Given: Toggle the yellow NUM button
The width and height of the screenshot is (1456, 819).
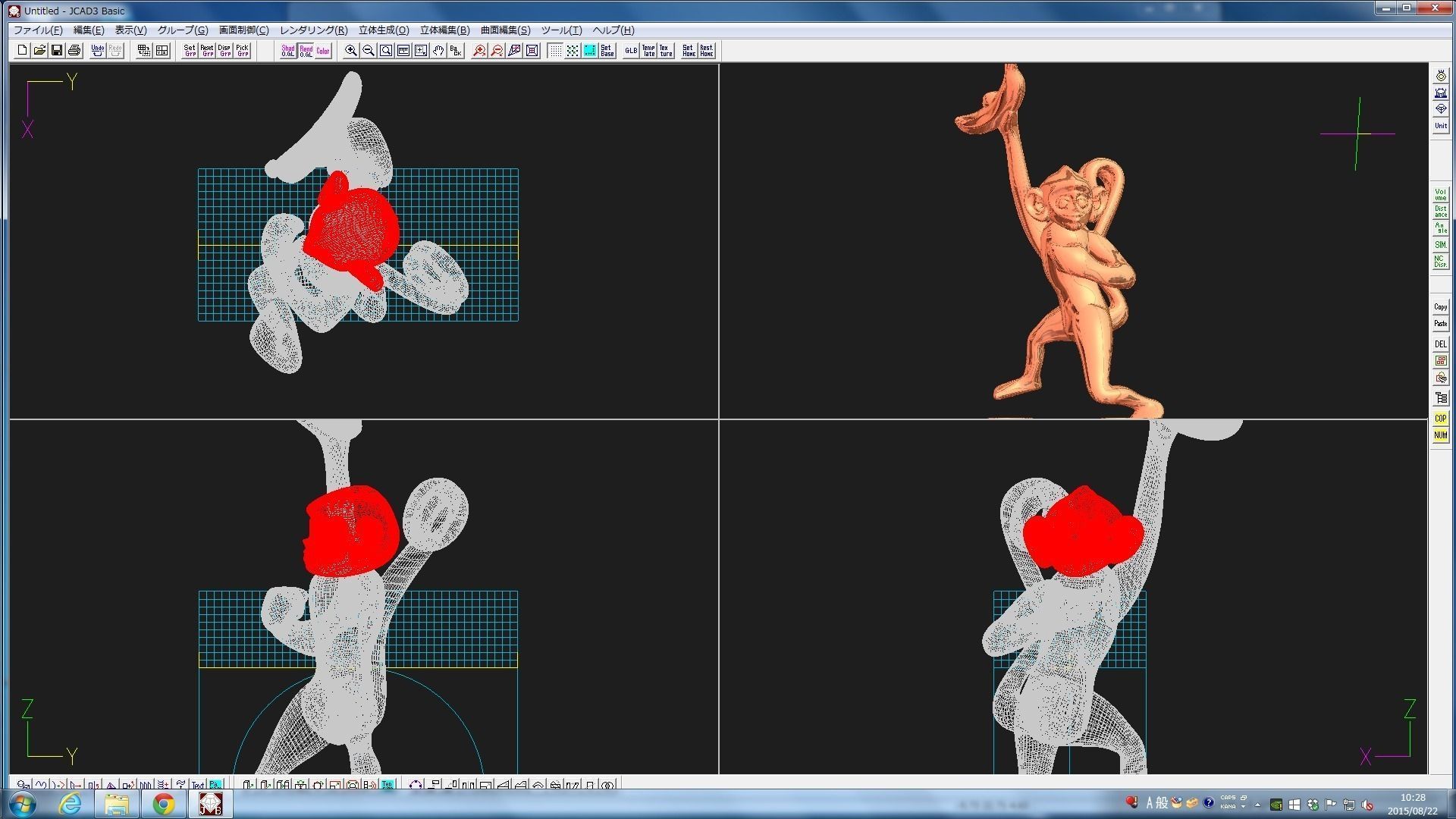Looking at the screenshot, I should click(1440, 435).
